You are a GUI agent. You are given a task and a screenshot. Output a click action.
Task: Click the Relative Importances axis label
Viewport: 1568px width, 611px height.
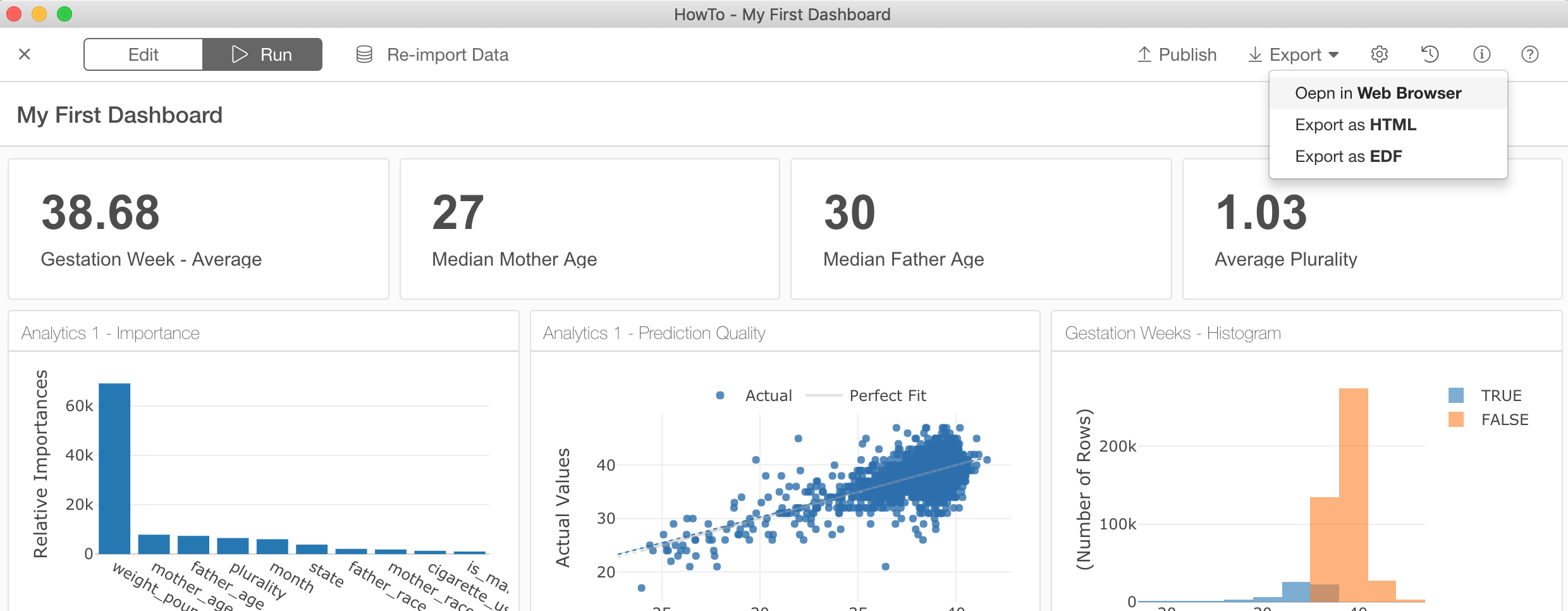coord(40,464)
